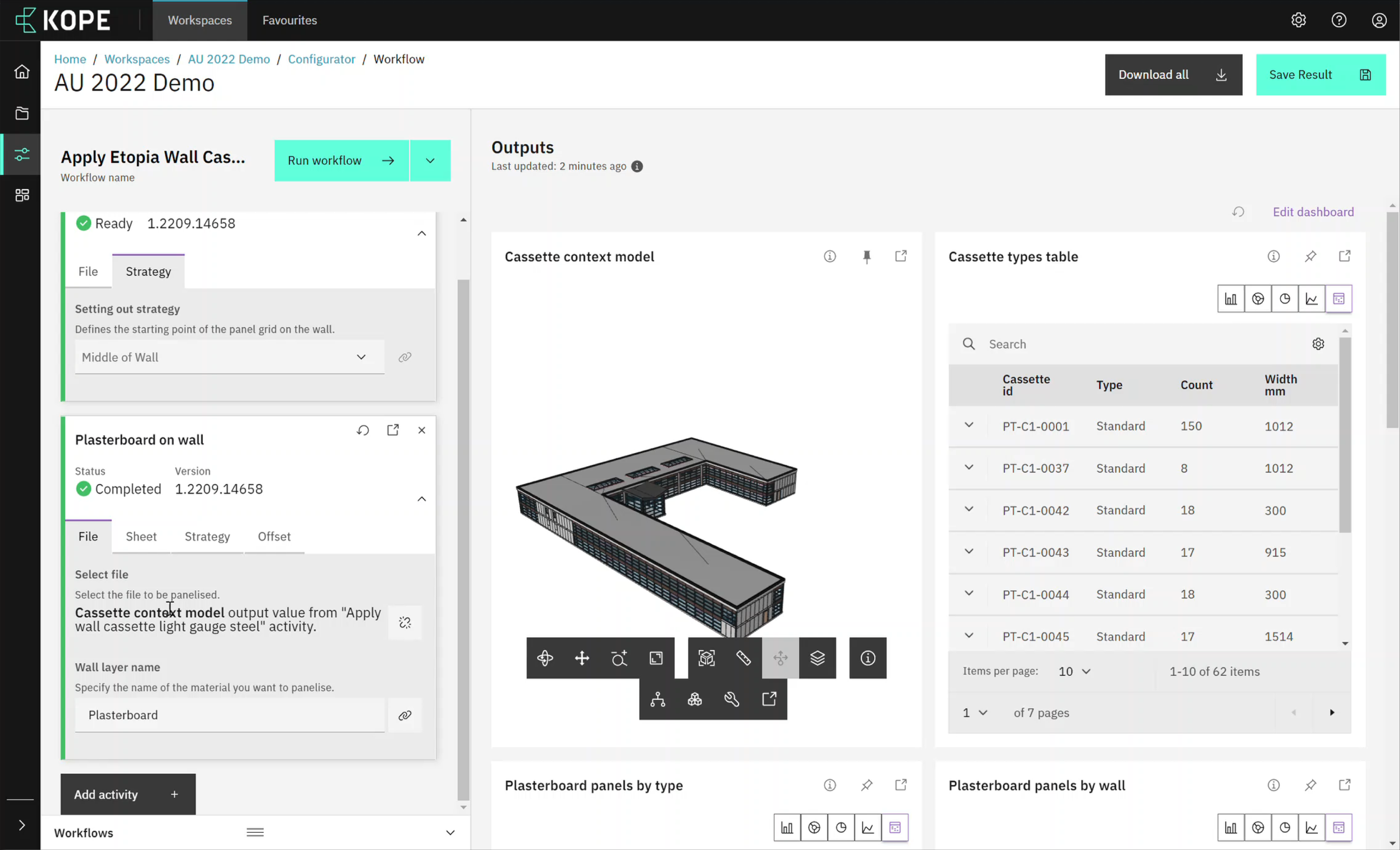The image size is (1400, 850).
Task: Unpin the Cassette context model card
Action: (867, 257)
